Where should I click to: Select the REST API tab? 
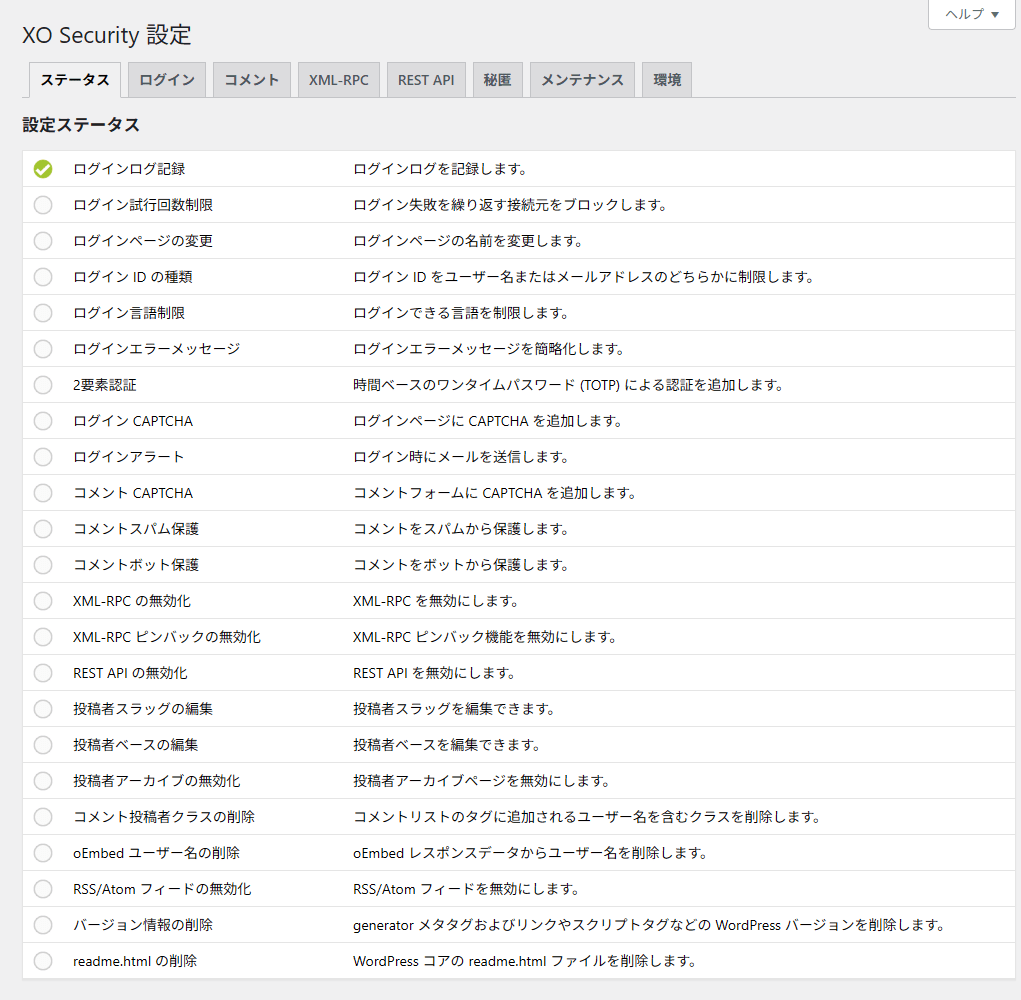coord(426,80)
